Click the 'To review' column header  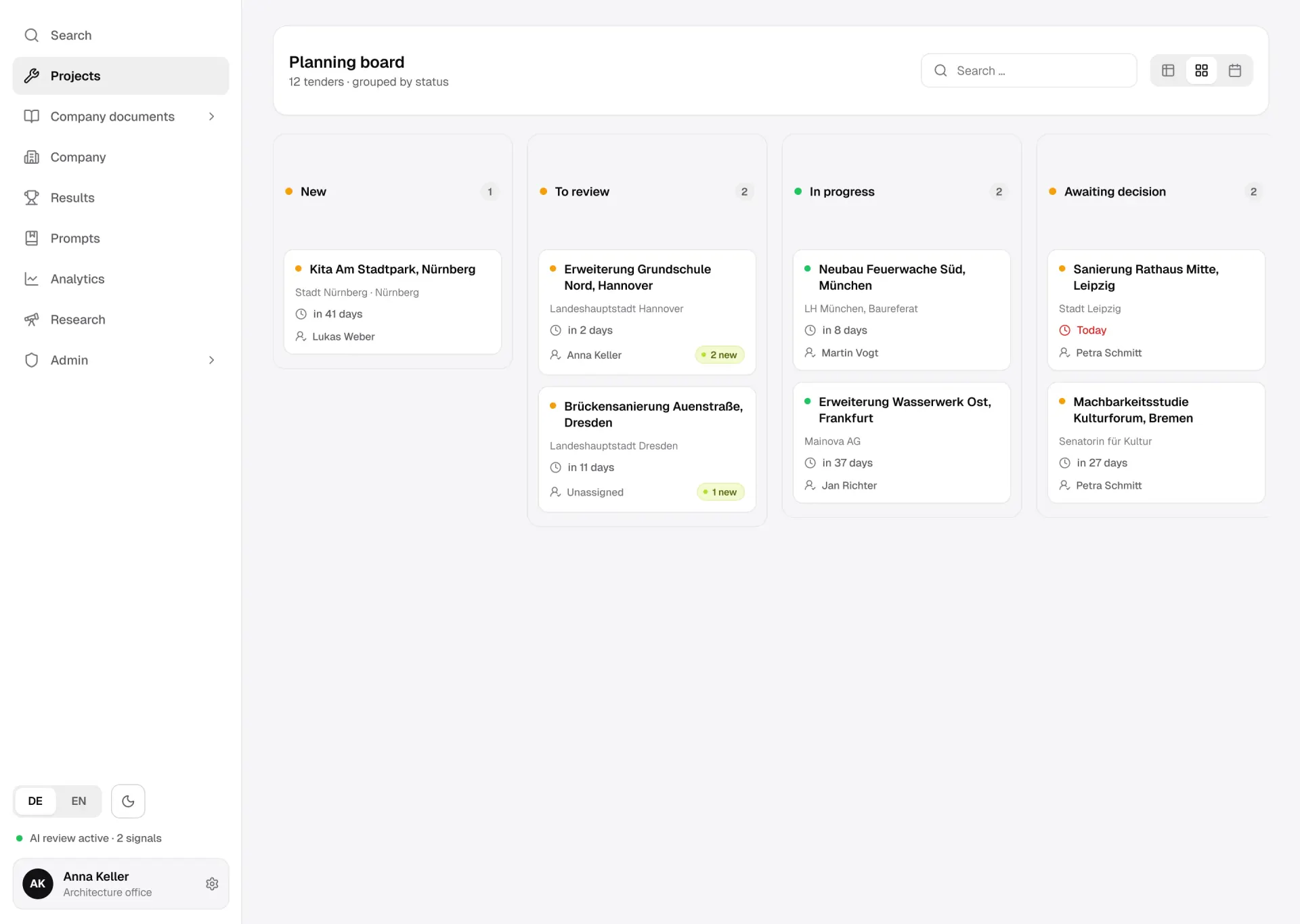pos(582,192)
